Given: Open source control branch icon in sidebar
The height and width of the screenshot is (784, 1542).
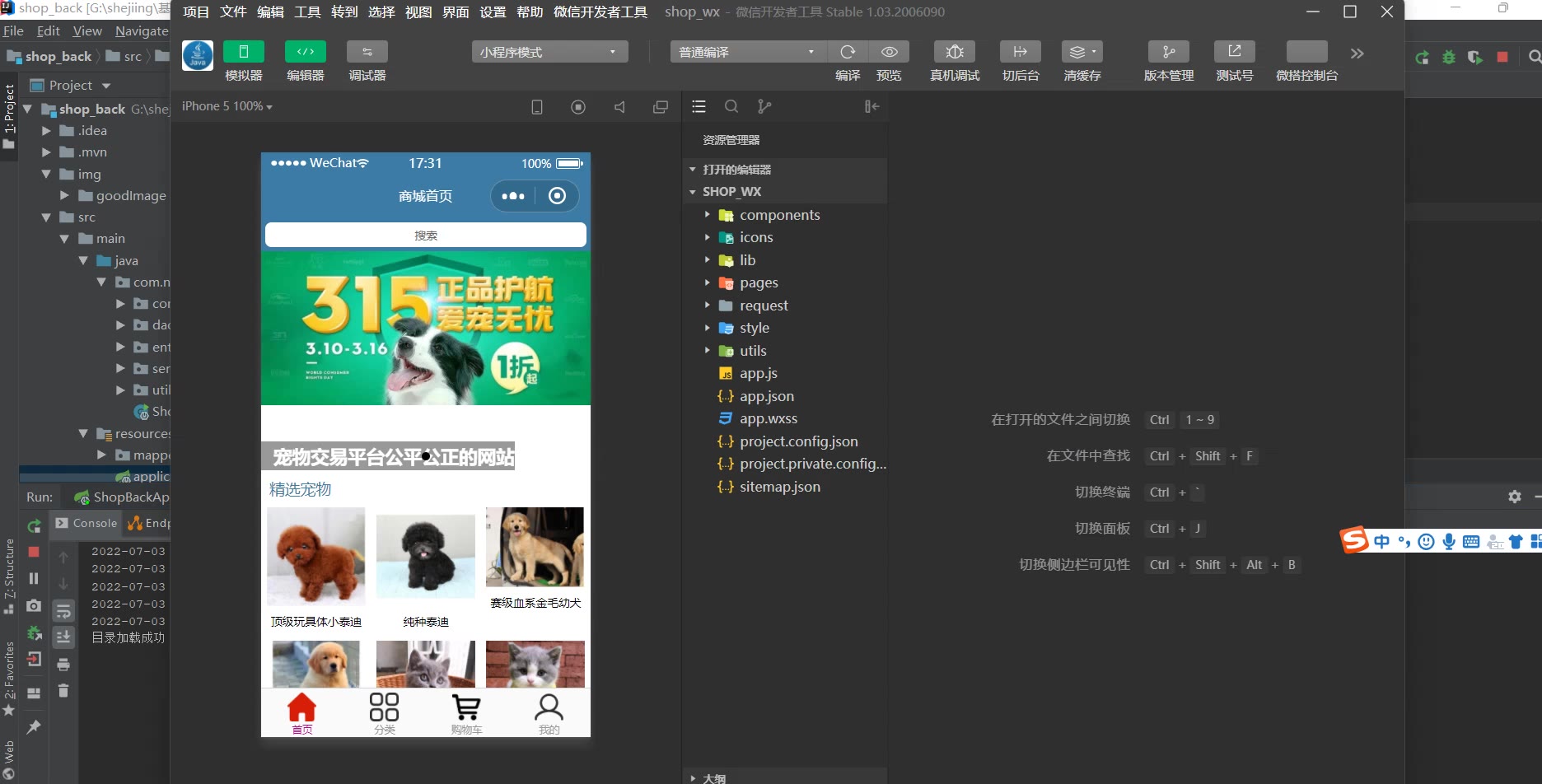Looking at the screenshot, I should [x=764, y=106].
